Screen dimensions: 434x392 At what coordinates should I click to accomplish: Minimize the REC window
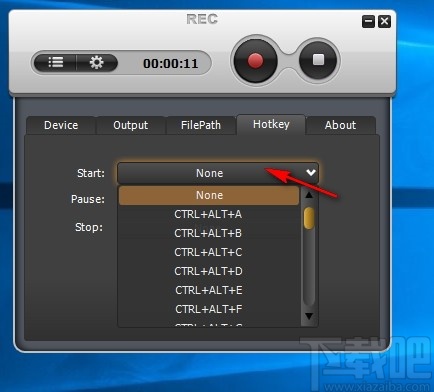368,22
